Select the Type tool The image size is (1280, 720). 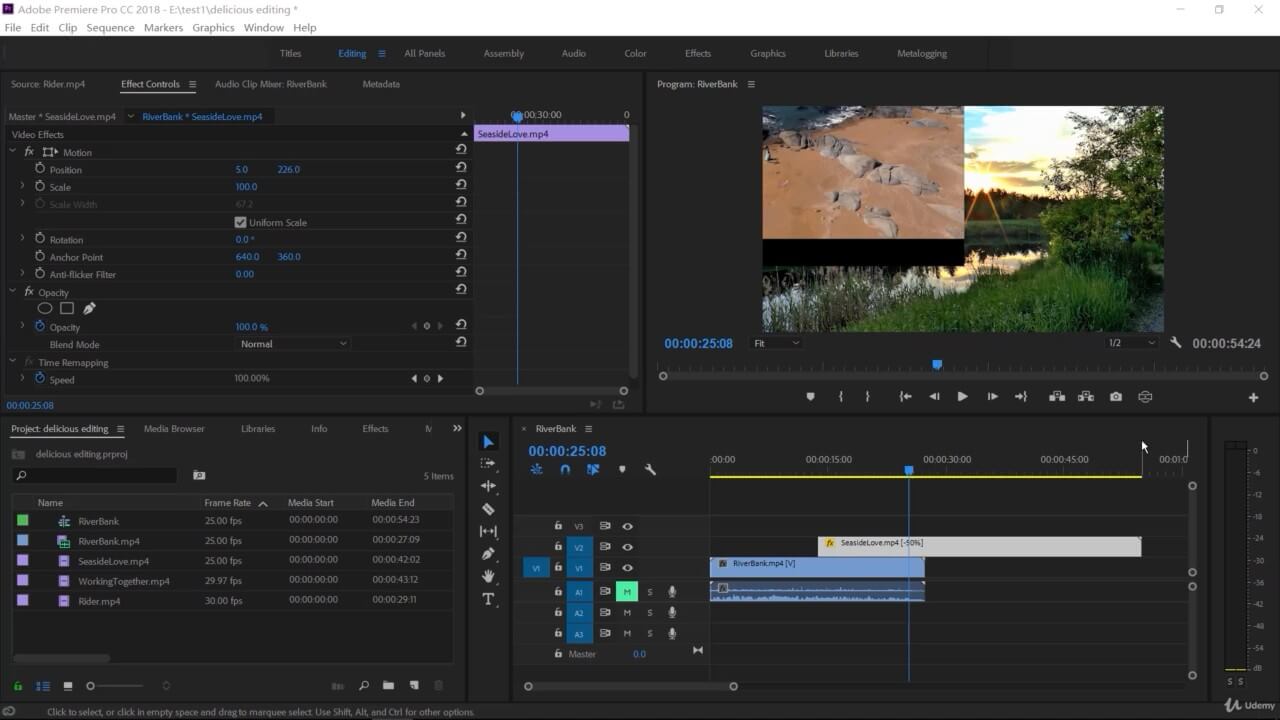coord(488,599)
